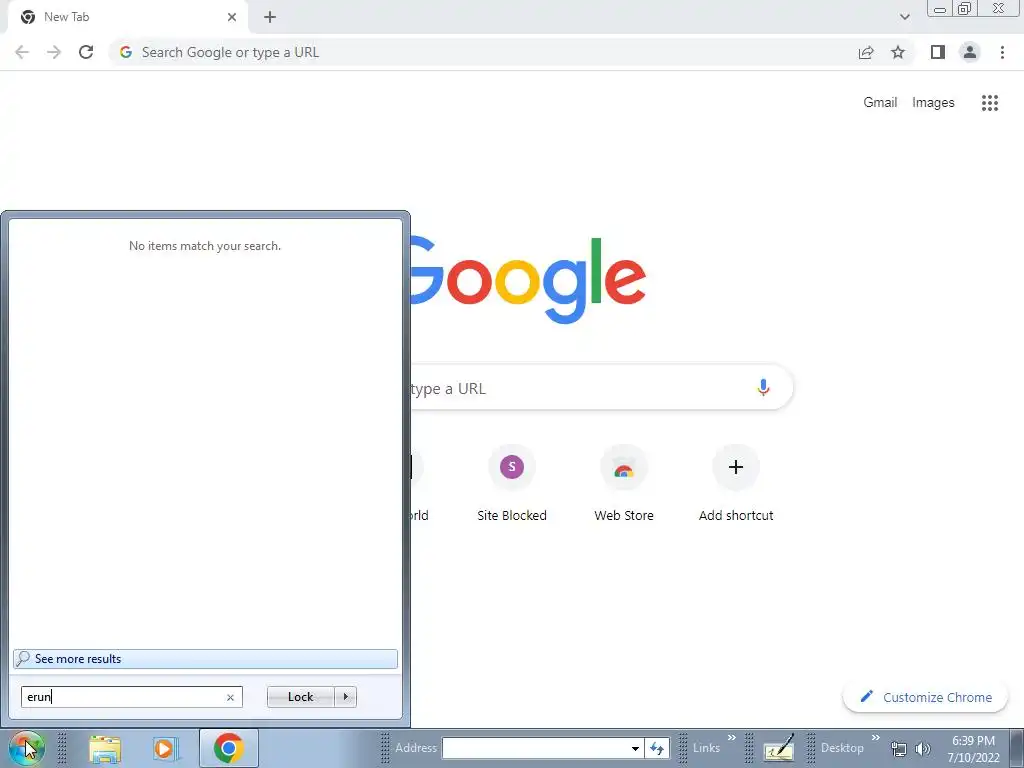1024x768 pixels.
Task: Open a new Chrome tab with plus
Action: [x=270, y=17]
